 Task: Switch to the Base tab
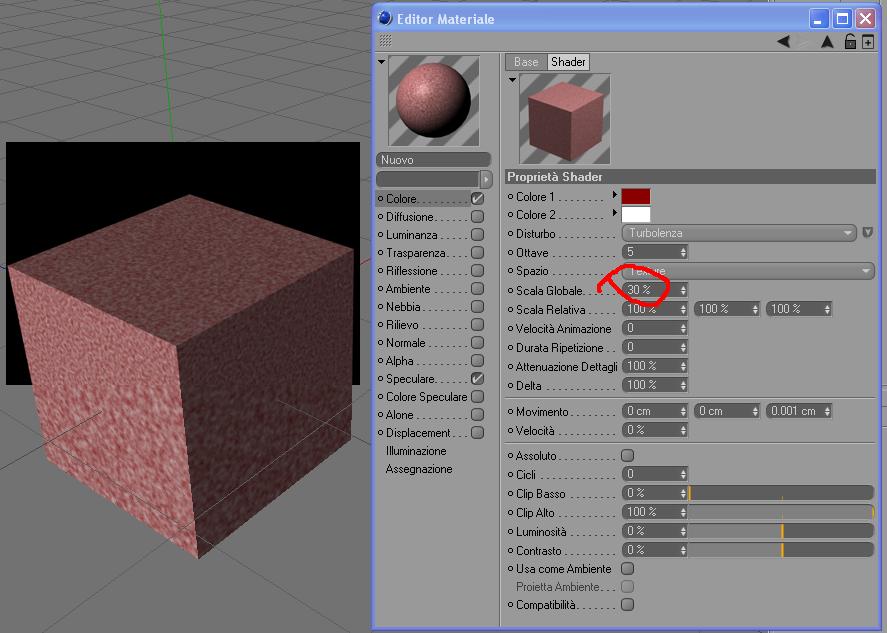point(526,62)
